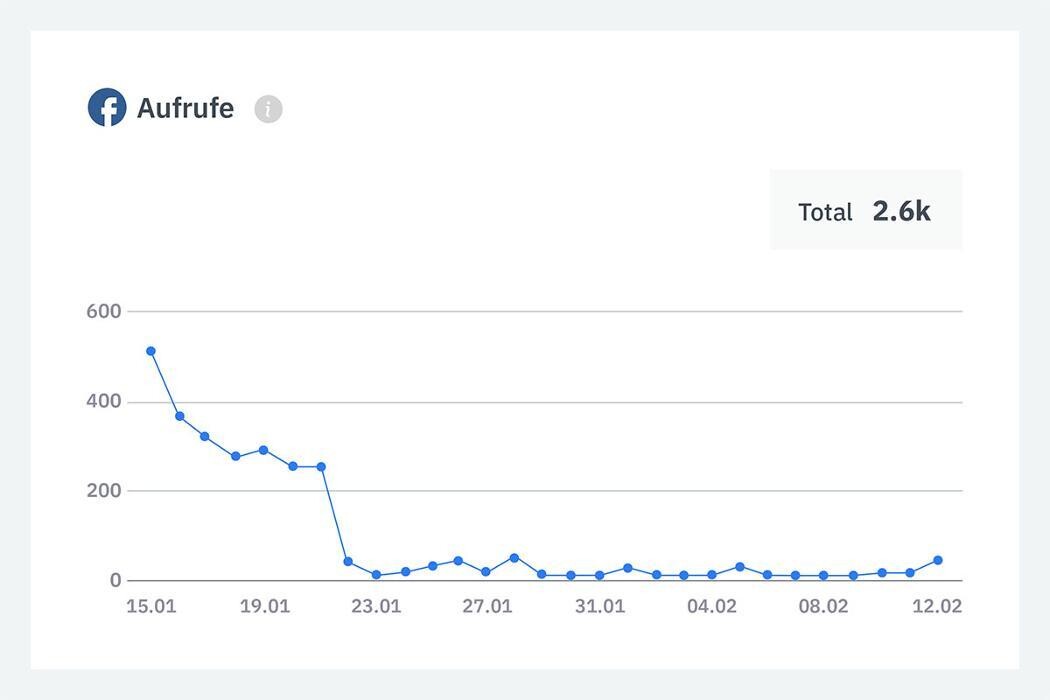Click the 04.02 x-axis date label
Viewport: 1050px width, 700px height.
point(712,606)
